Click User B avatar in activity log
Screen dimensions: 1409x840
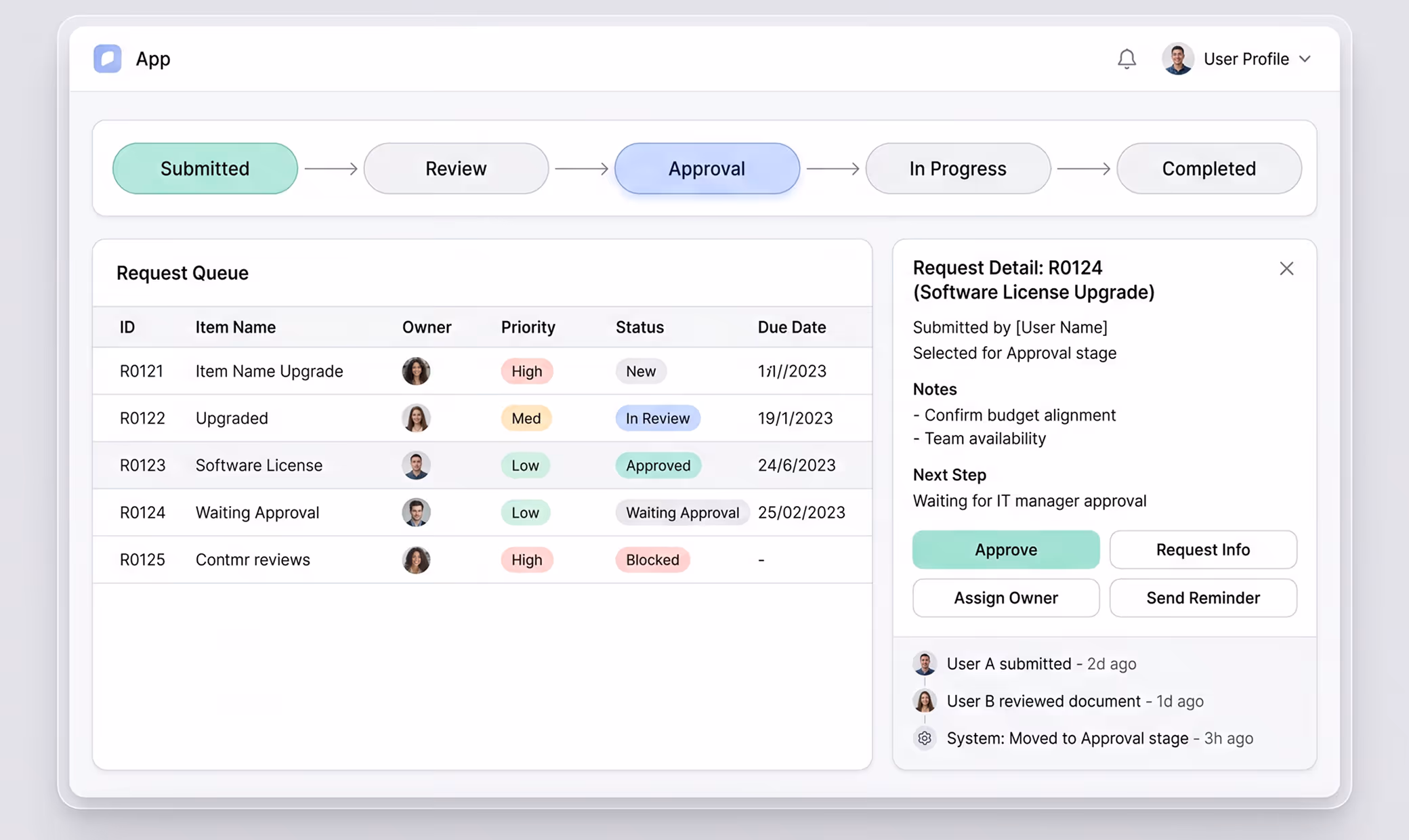pos(925,701)
